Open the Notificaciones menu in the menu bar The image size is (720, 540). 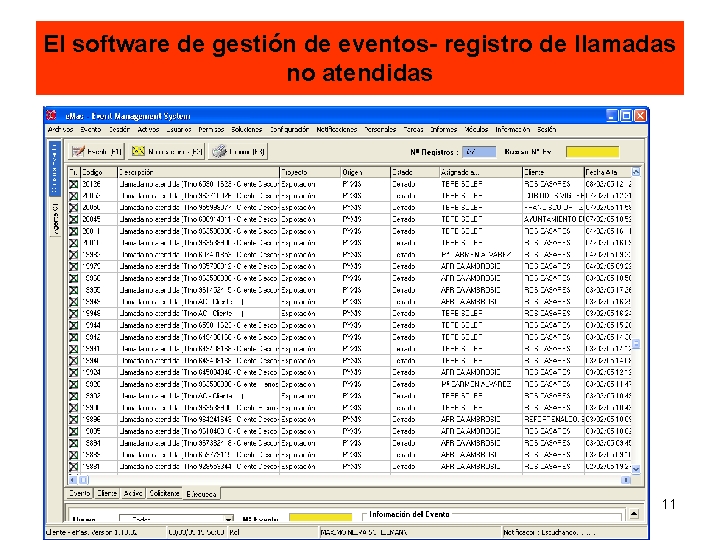click(337, 129)
